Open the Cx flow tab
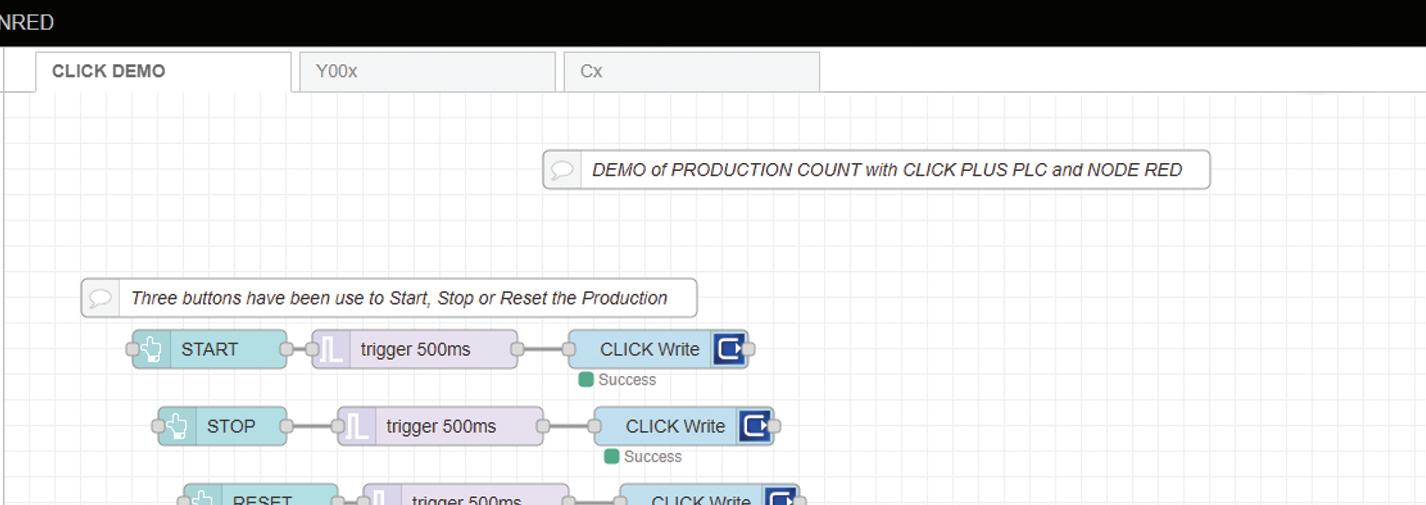The width and height of the screenshot is (1426, 505). 691,72
